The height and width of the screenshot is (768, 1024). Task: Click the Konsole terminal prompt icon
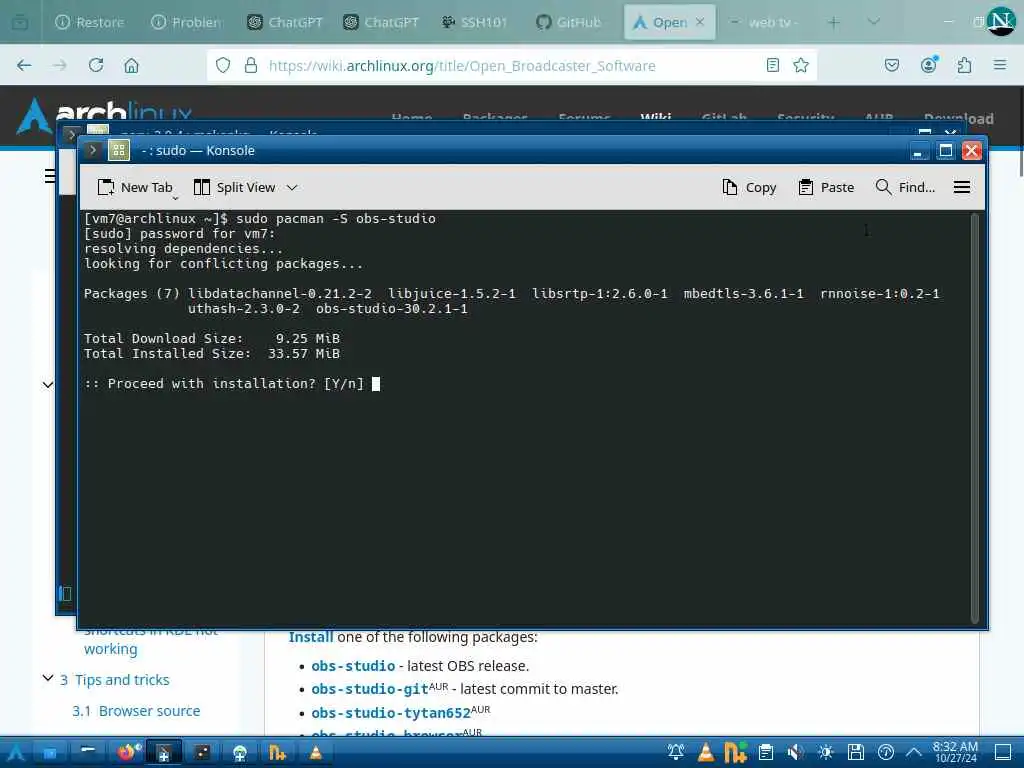pos(93,150)
